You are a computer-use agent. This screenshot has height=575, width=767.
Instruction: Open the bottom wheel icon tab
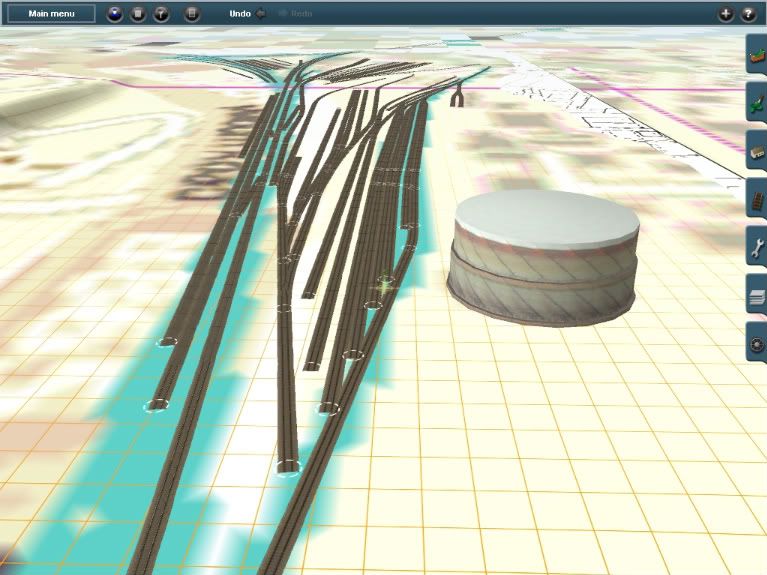(x=756, y=345)
